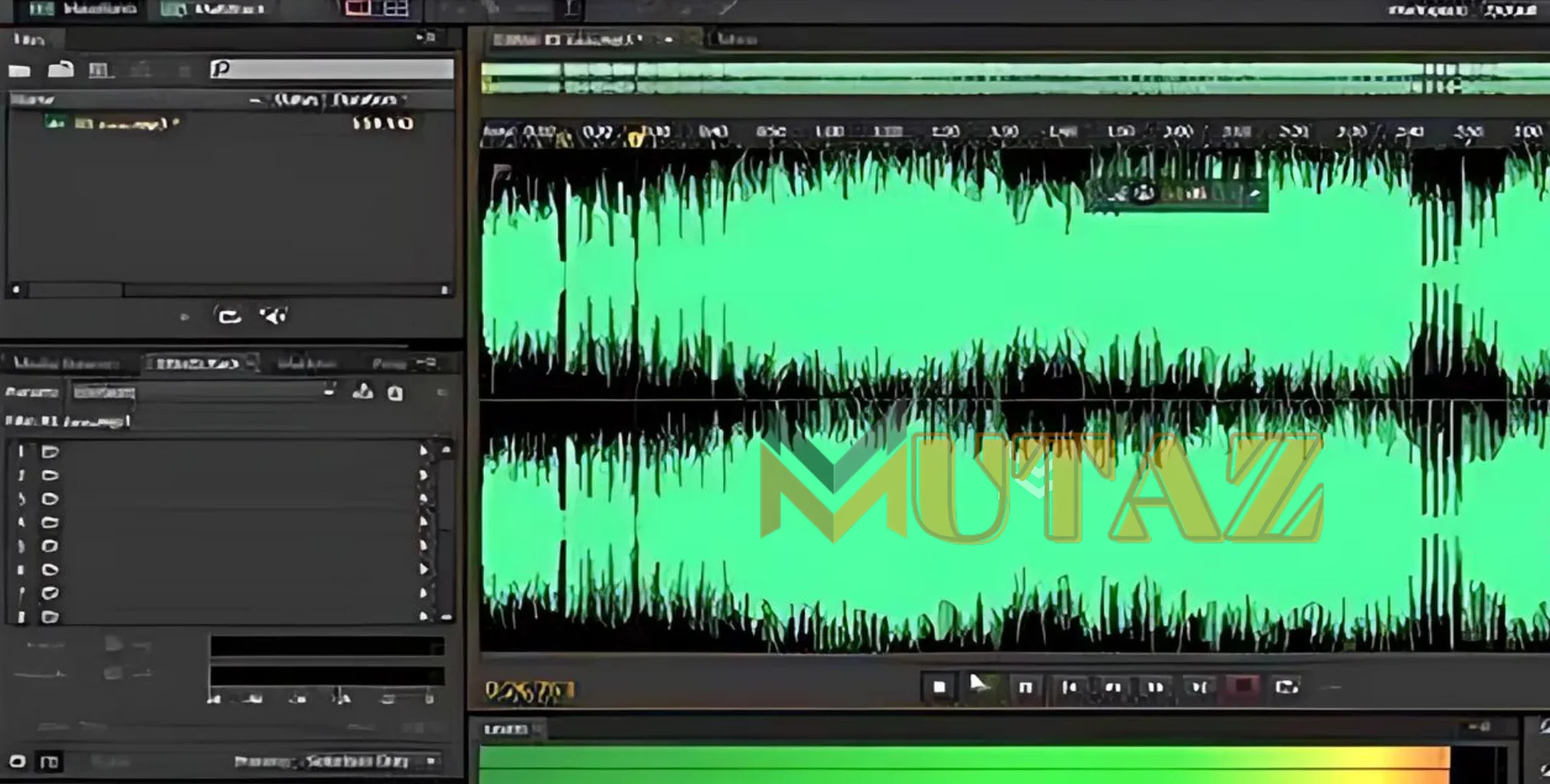Click the Files panel horizontal scrollbar

[230, 289]
